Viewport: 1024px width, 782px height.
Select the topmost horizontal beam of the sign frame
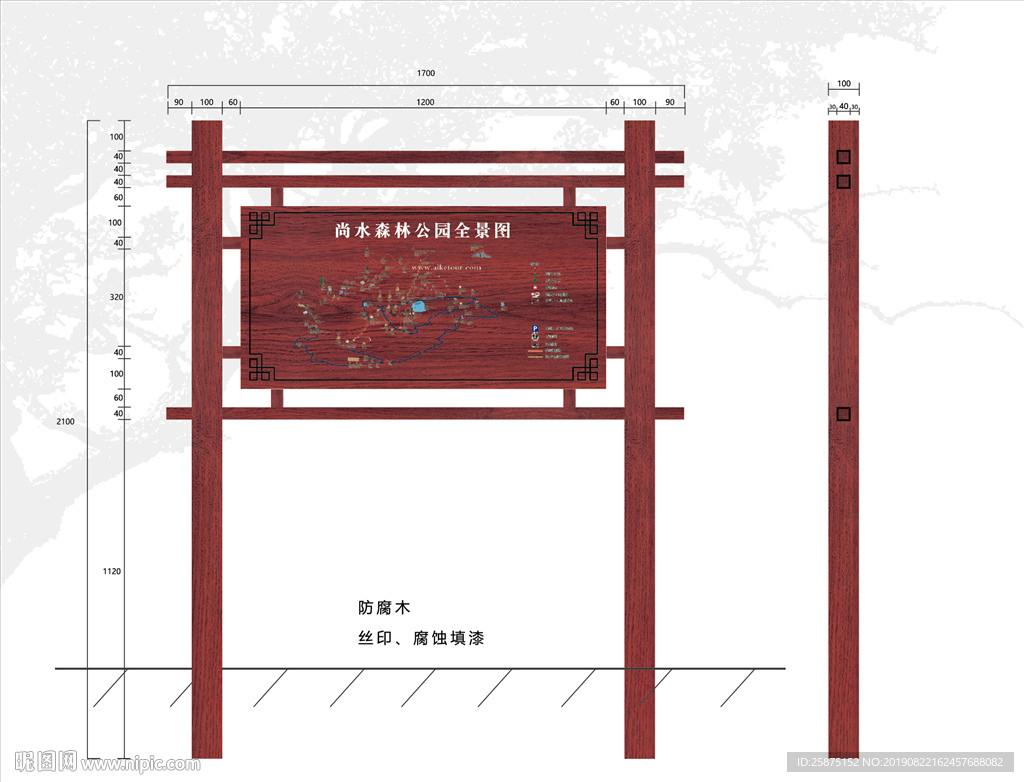[x=425, y=157]
